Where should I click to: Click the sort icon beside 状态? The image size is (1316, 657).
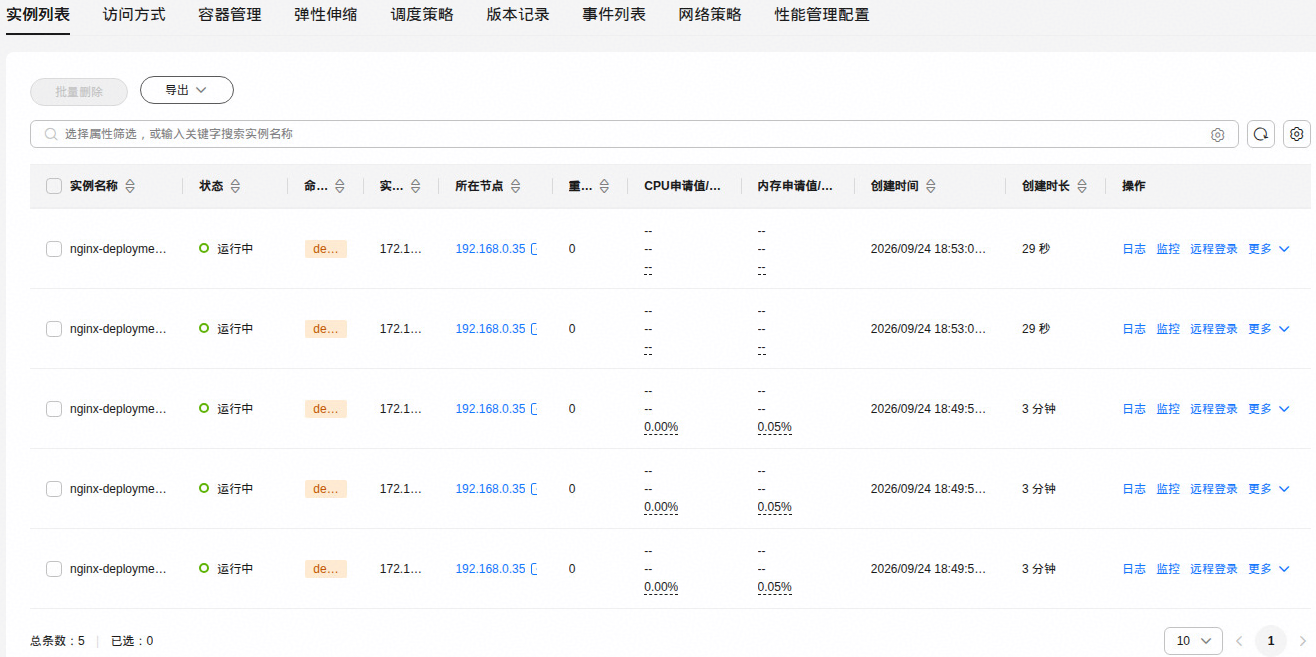(x=236, y=186)
